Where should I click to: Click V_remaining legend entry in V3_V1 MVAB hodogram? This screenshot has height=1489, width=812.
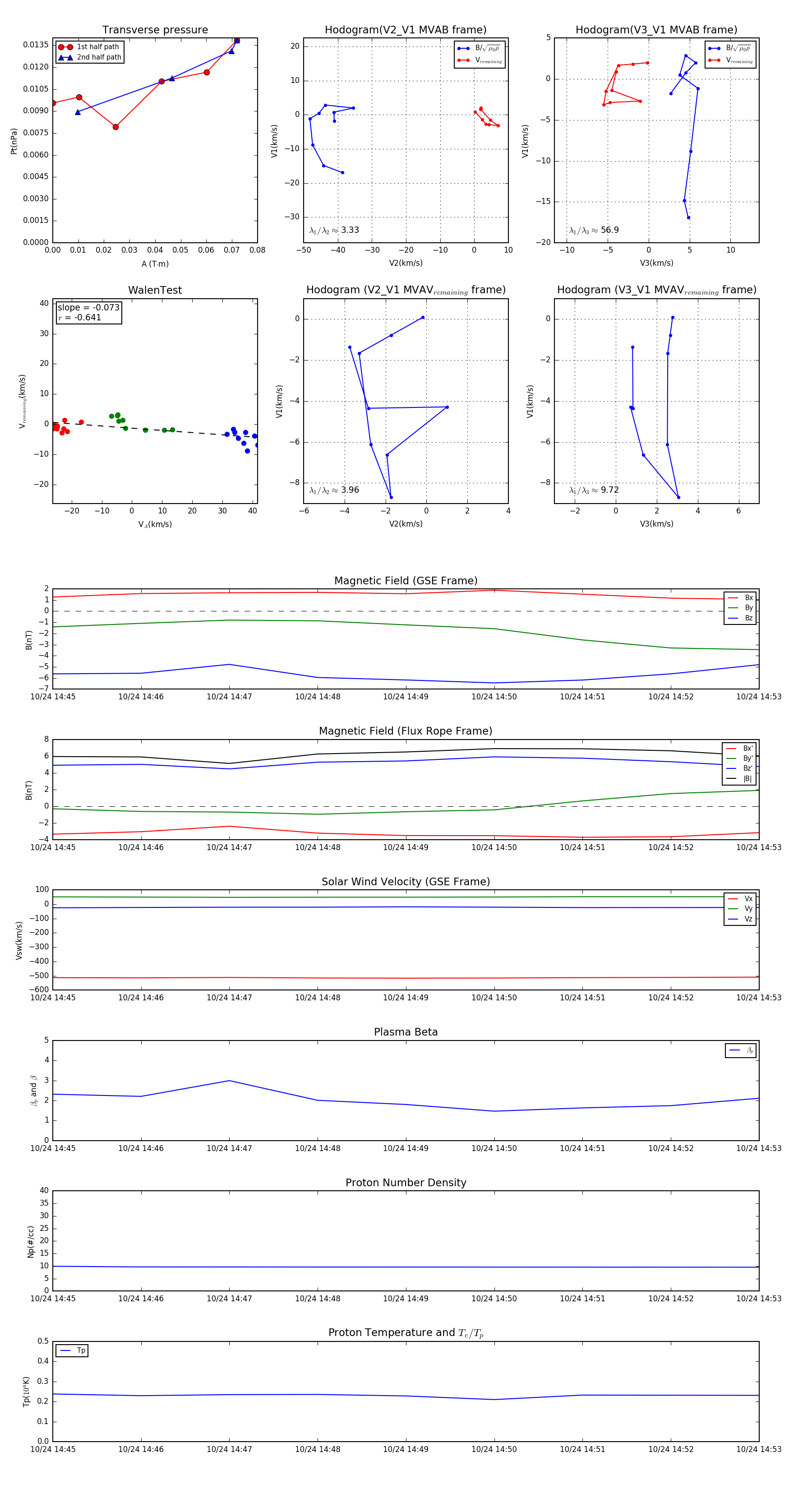coord(730,60)
